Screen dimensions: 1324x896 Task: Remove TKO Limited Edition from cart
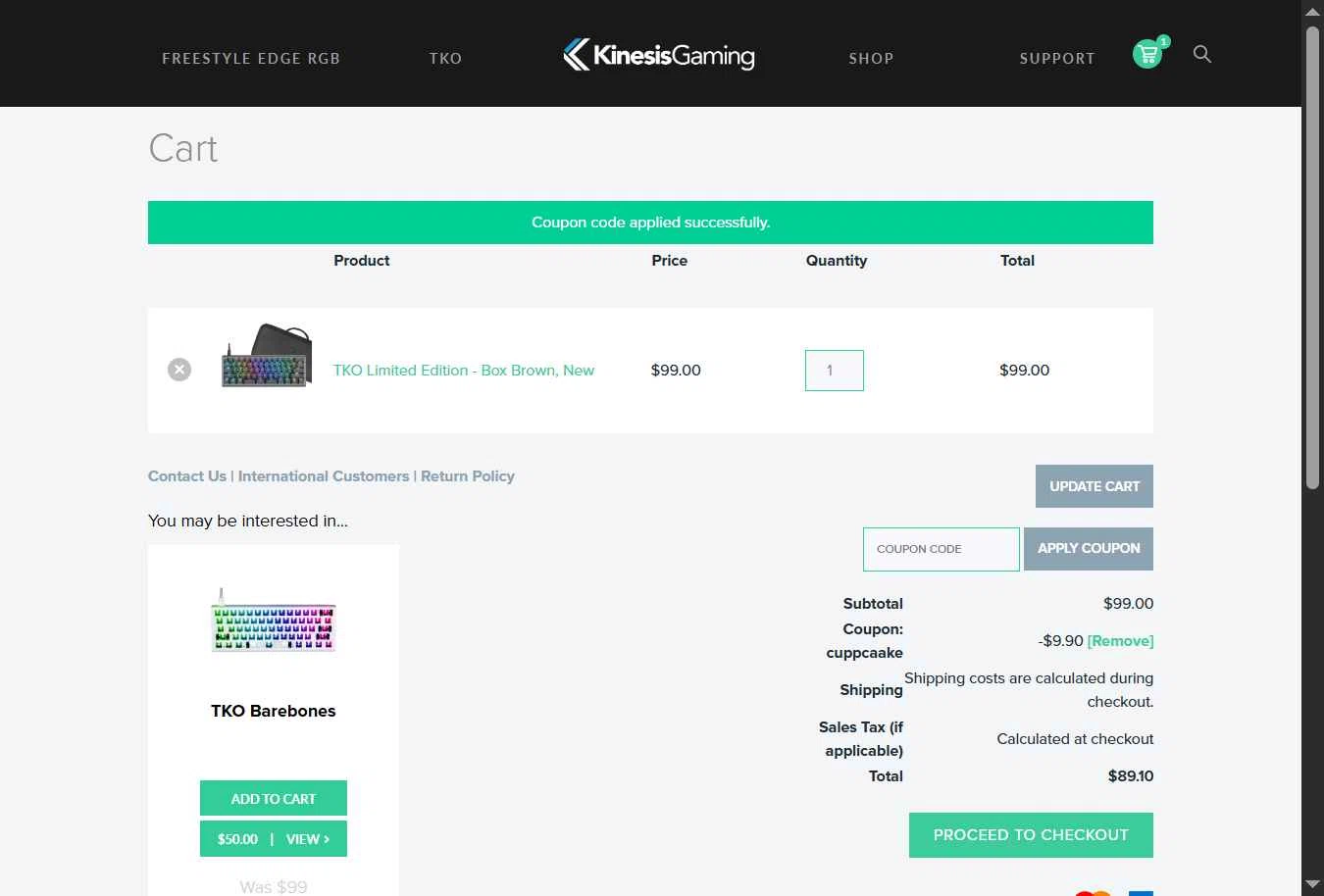(179, 370)
